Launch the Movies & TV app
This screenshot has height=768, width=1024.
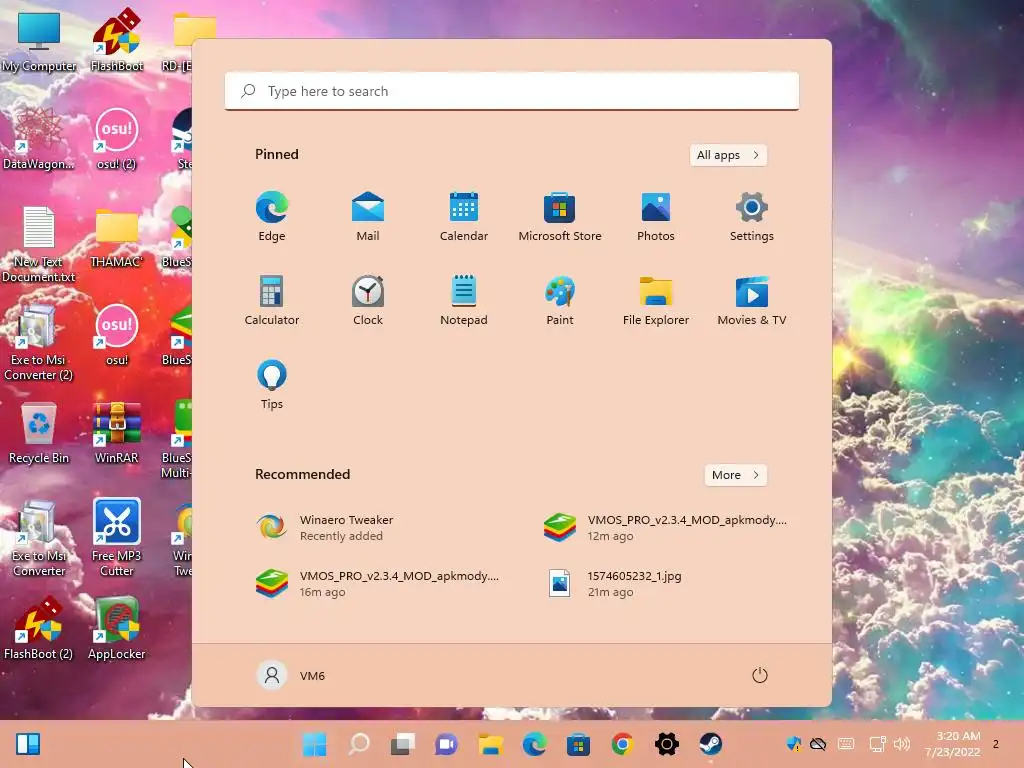point(752,301)
